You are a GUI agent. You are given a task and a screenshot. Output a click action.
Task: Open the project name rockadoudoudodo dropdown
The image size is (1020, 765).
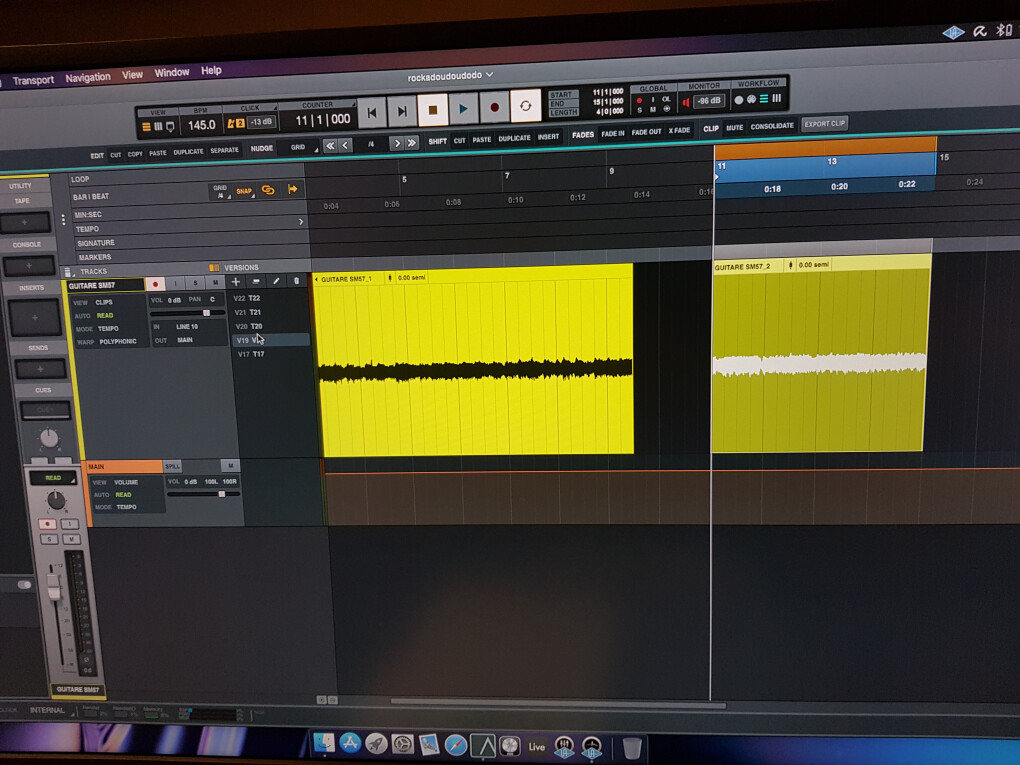click(x=450, y=76)
